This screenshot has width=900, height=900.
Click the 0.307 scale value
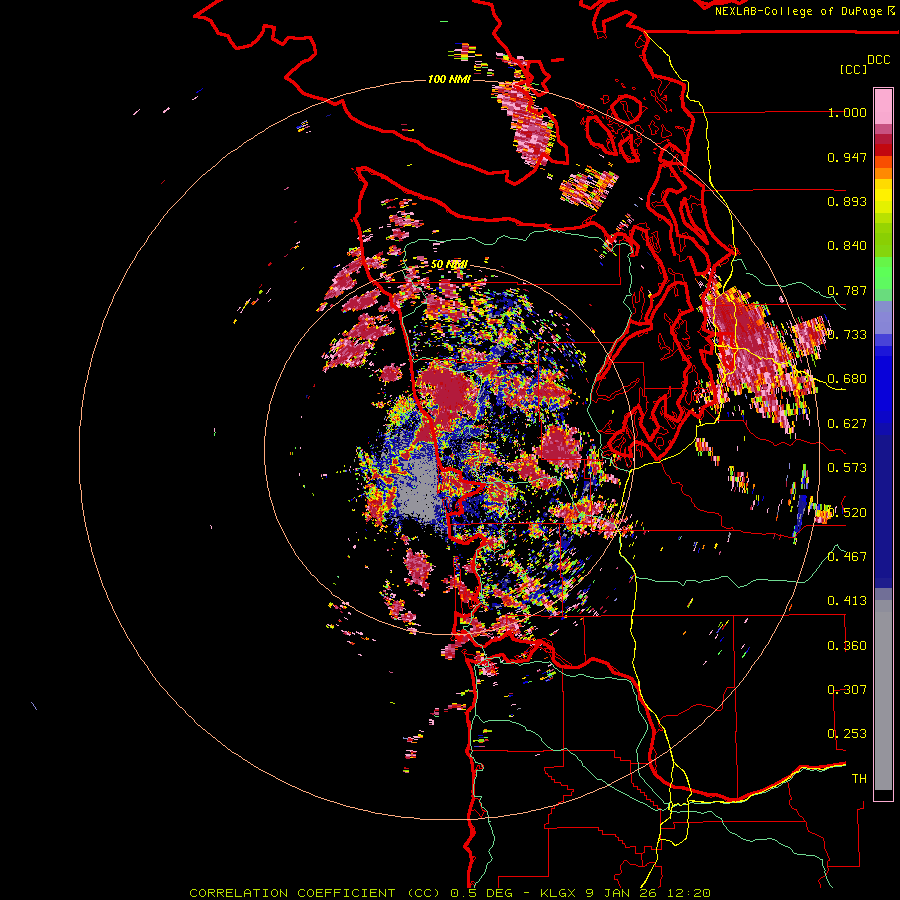[847, 690]
